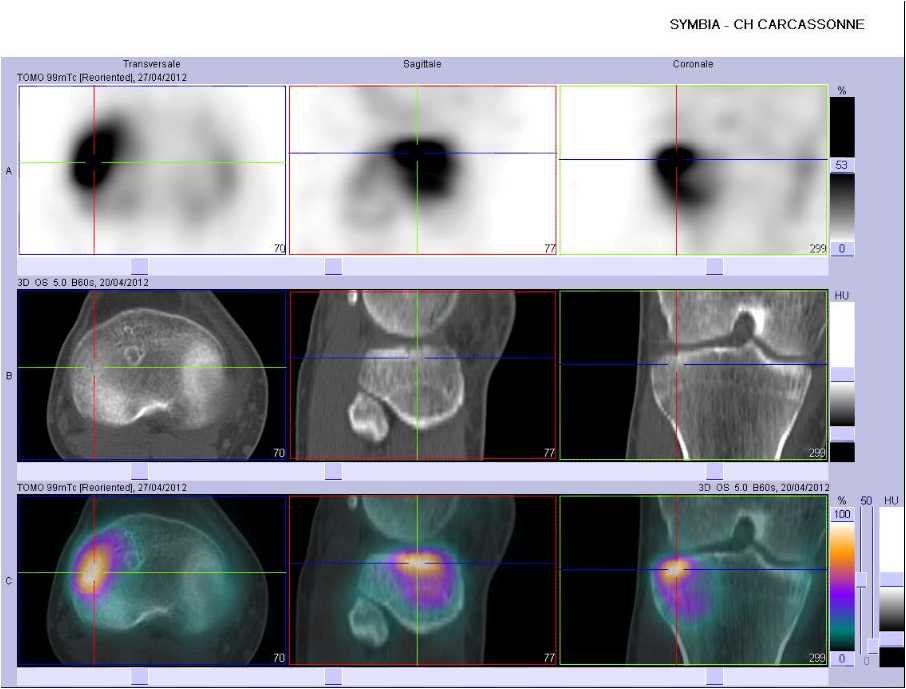Screen dimensions: 906x689
Task: Select the row A coronal SPECT image
Action: click(x=693, y=171)
